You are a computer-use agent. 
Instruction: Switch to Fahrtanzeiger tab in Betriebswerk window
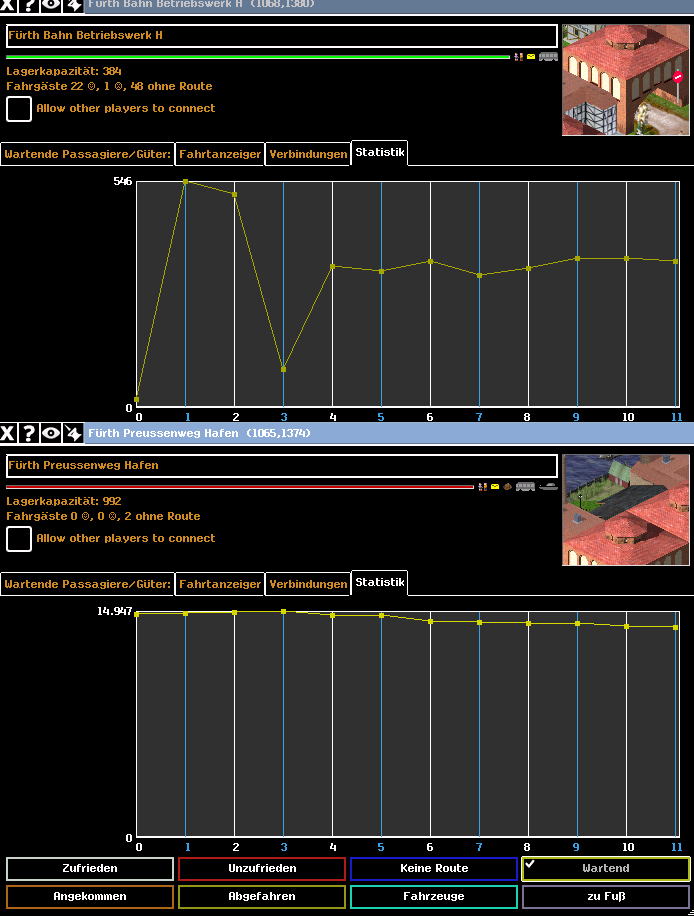click(x=220, y=155)
